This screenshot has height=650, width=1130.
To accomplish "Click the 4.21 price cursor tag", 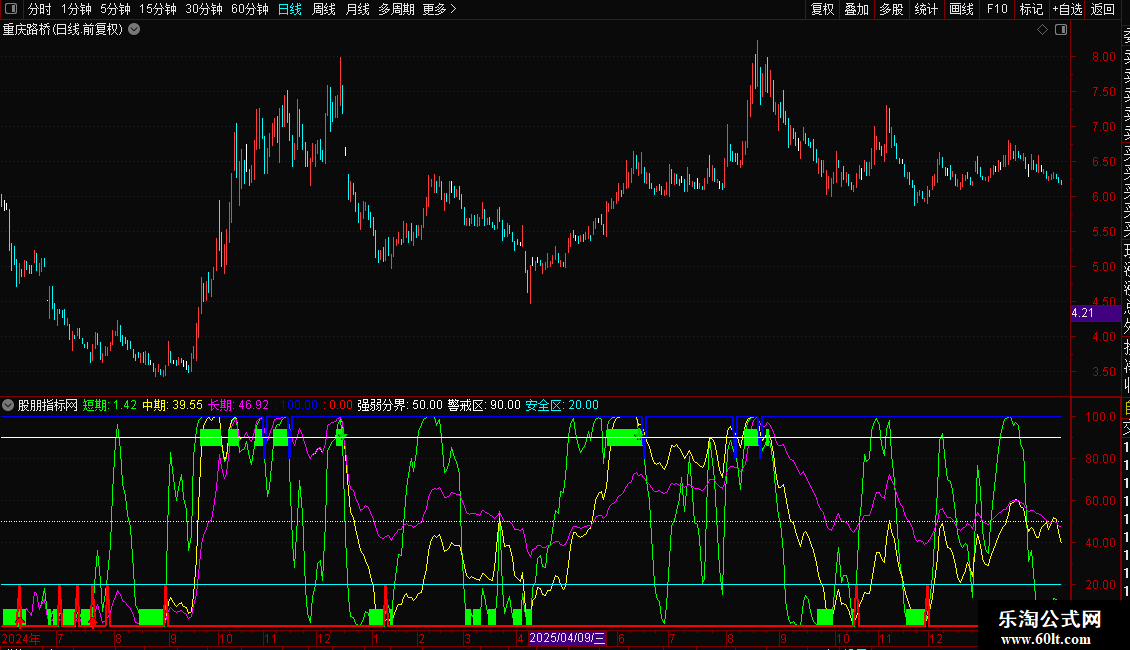I will tap(1095, 313).
